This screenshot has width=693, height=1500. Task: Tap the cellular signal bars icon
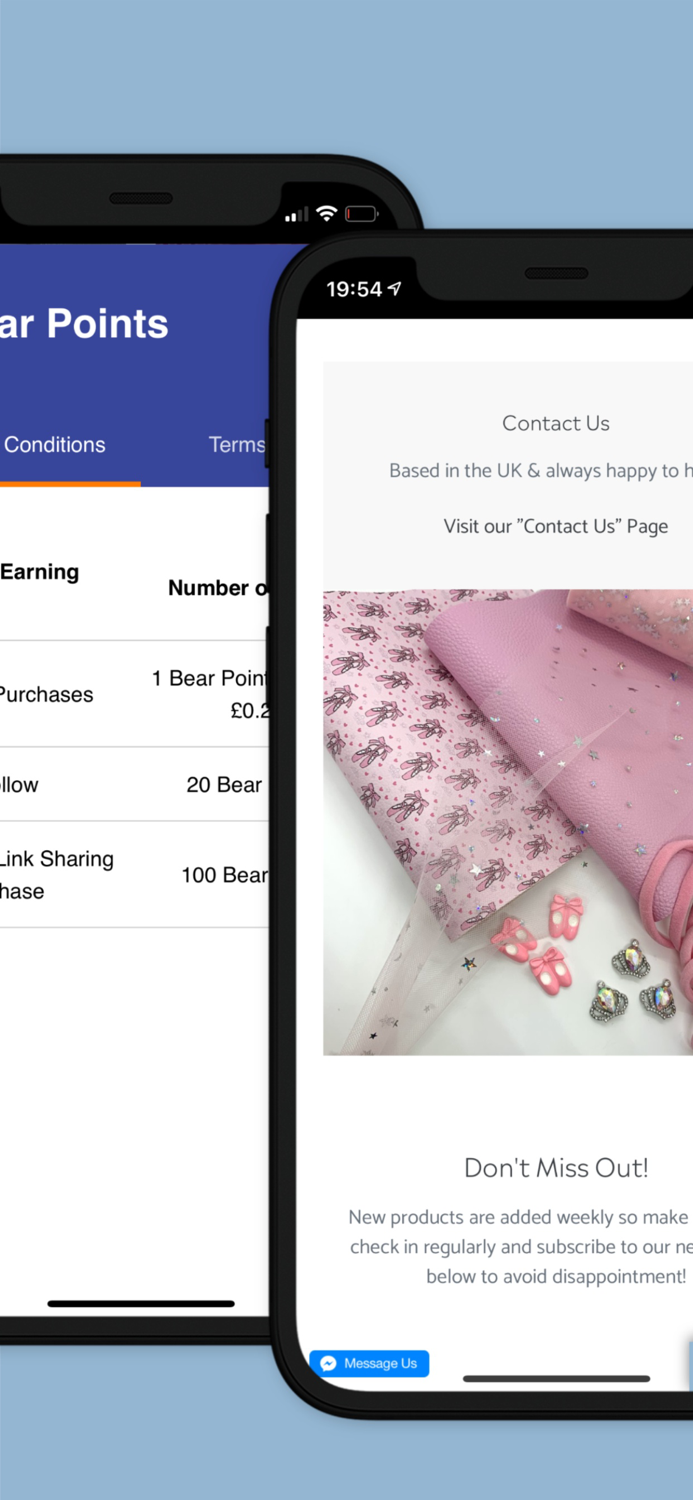[296, 215]
